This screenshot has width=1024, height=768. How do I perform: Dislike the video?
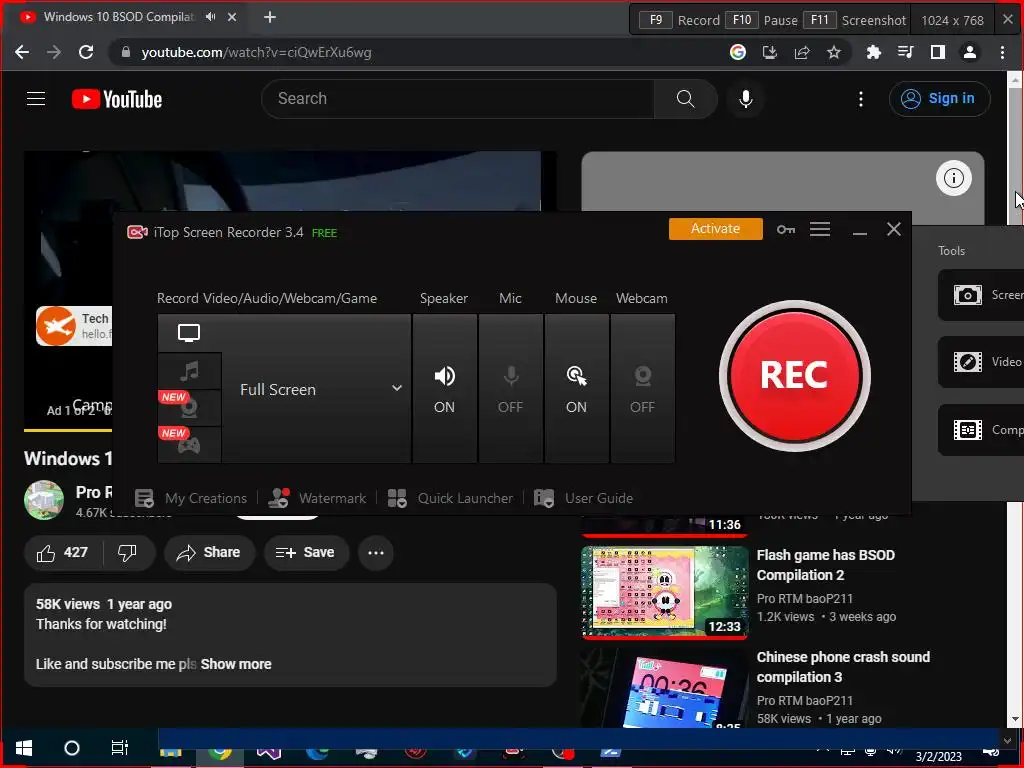(127, 552)
